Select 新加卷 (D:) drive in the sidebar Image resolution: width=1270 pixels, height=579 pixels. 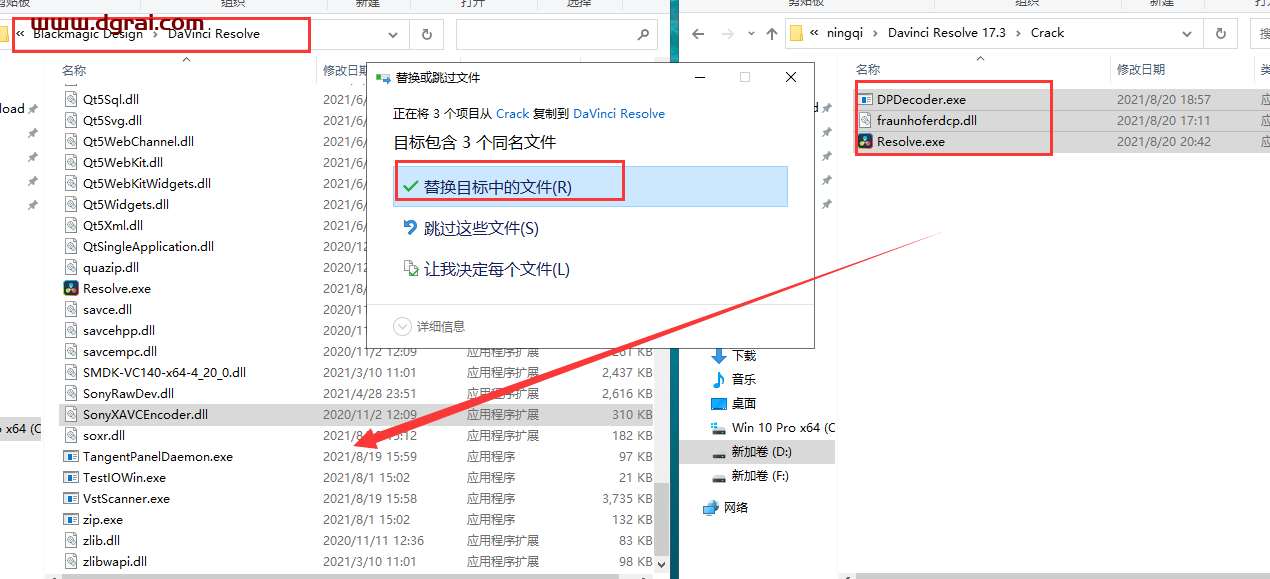(761, 452)
